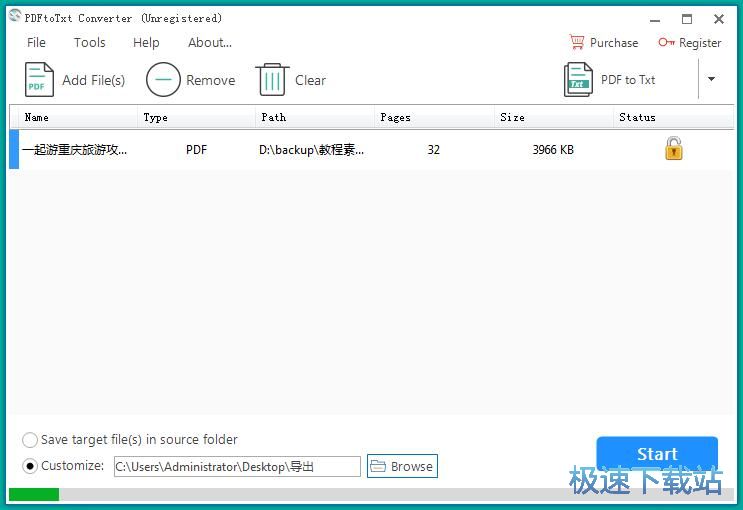
Task: Open the Help menu
Action: [146, 43]
